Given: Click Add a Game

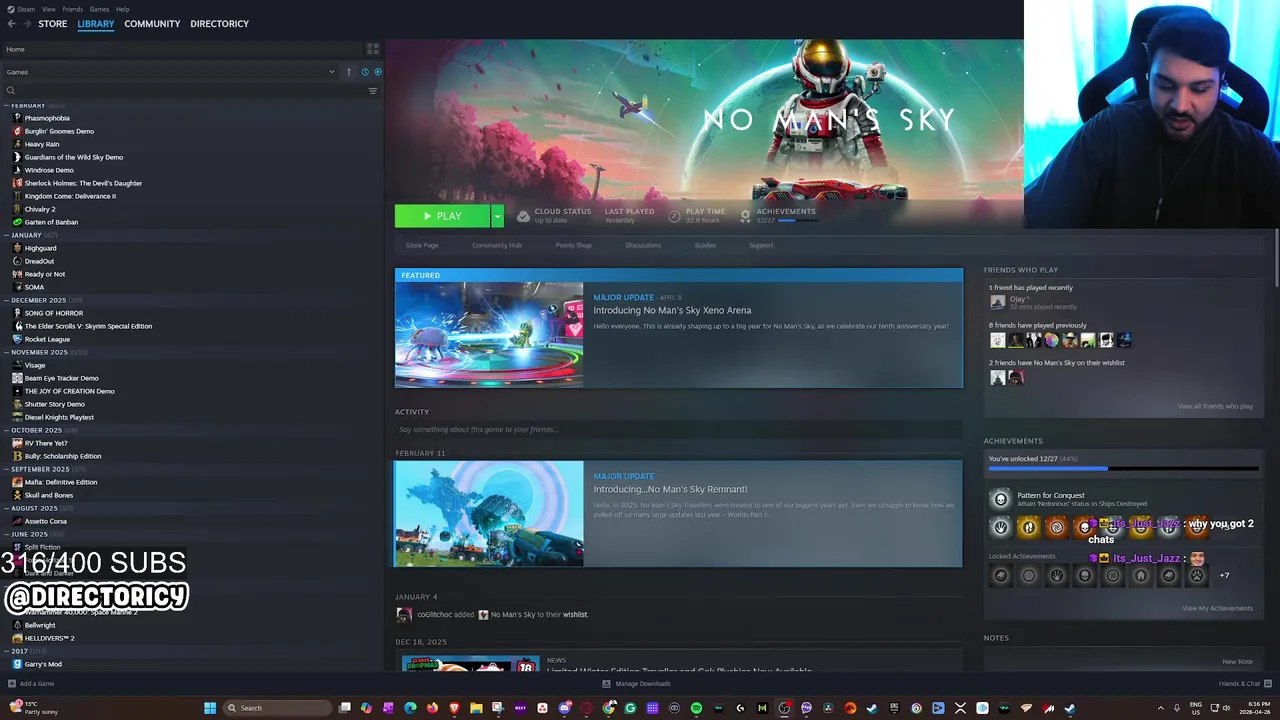Looking at the screenshot, I should [31, 684].
